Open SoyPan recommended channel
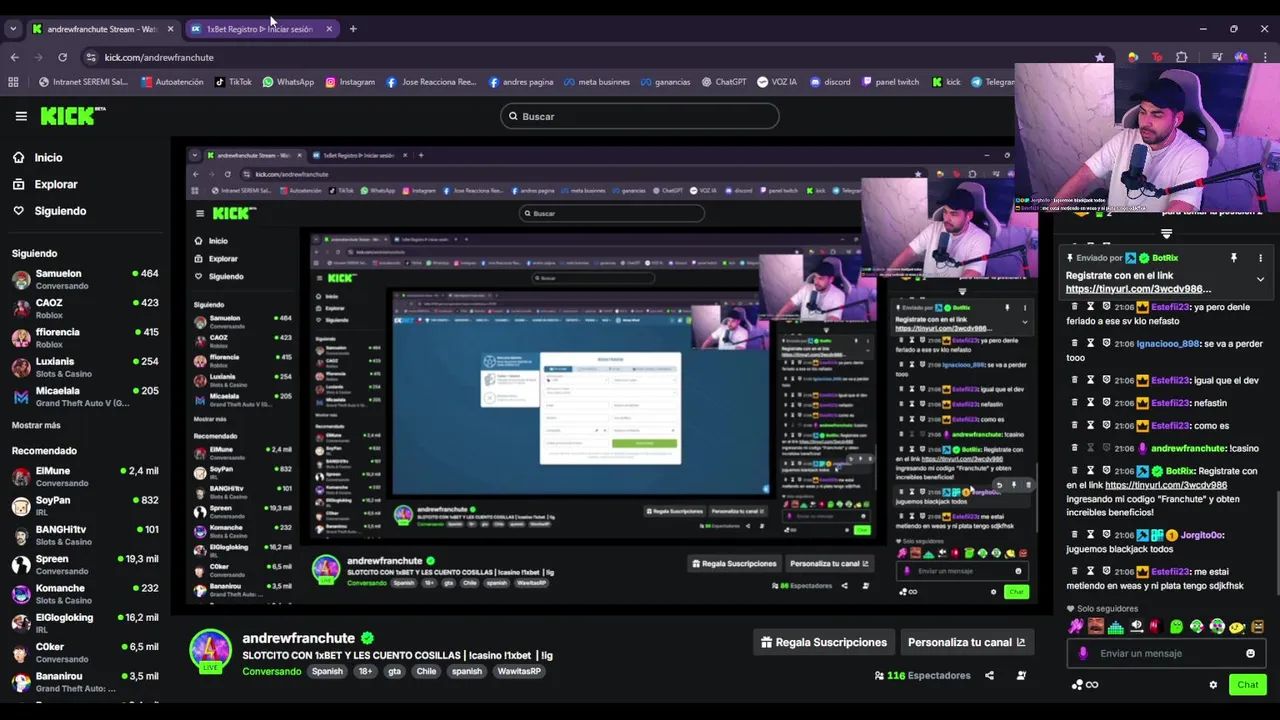This screenshot has height=720, width=1280. click(85, 506)
